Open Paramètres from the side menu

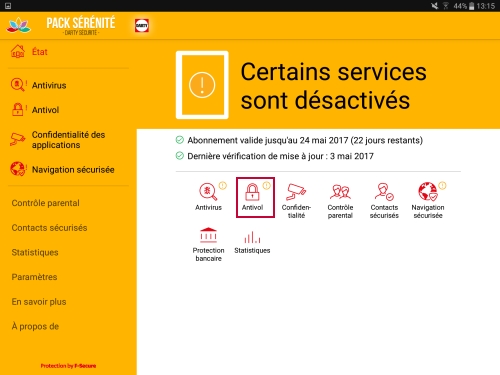(34, 277)
